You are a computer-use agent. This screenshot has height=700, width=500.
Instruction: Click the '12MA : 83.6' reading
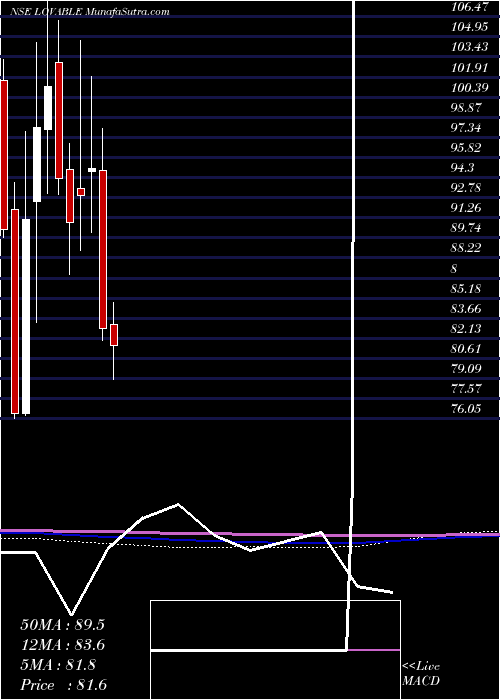point(62,645)
